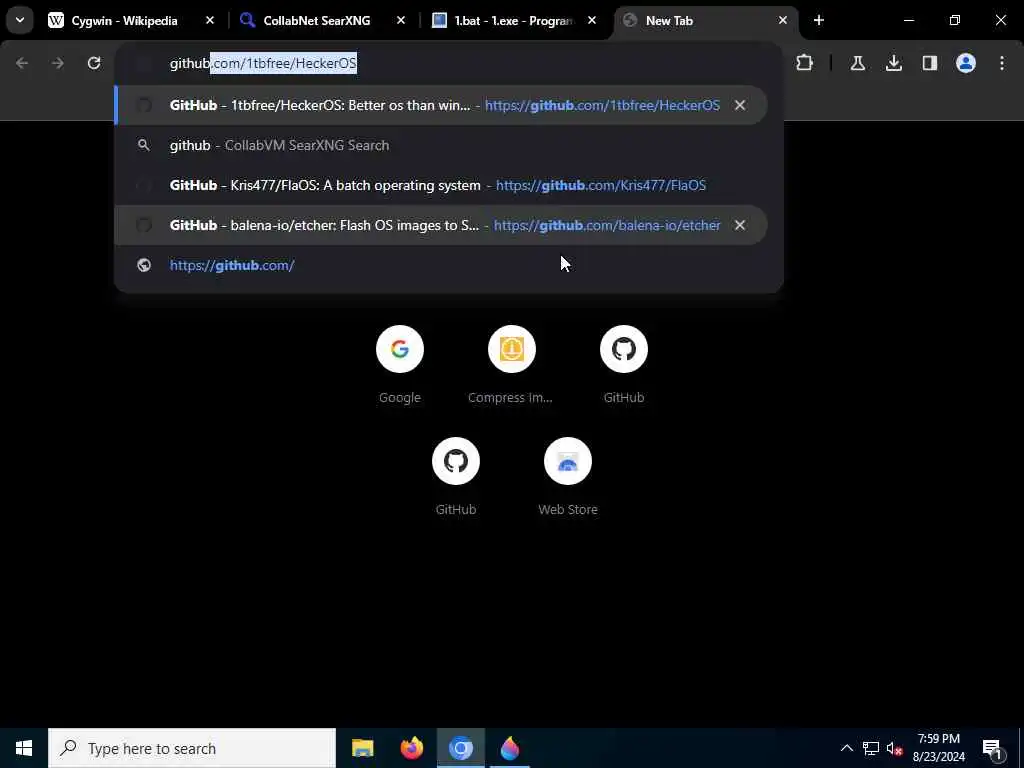Screen dimensions: 1024x768
Task: Open File Explorer from taskbar
Action: pos(362,748)
